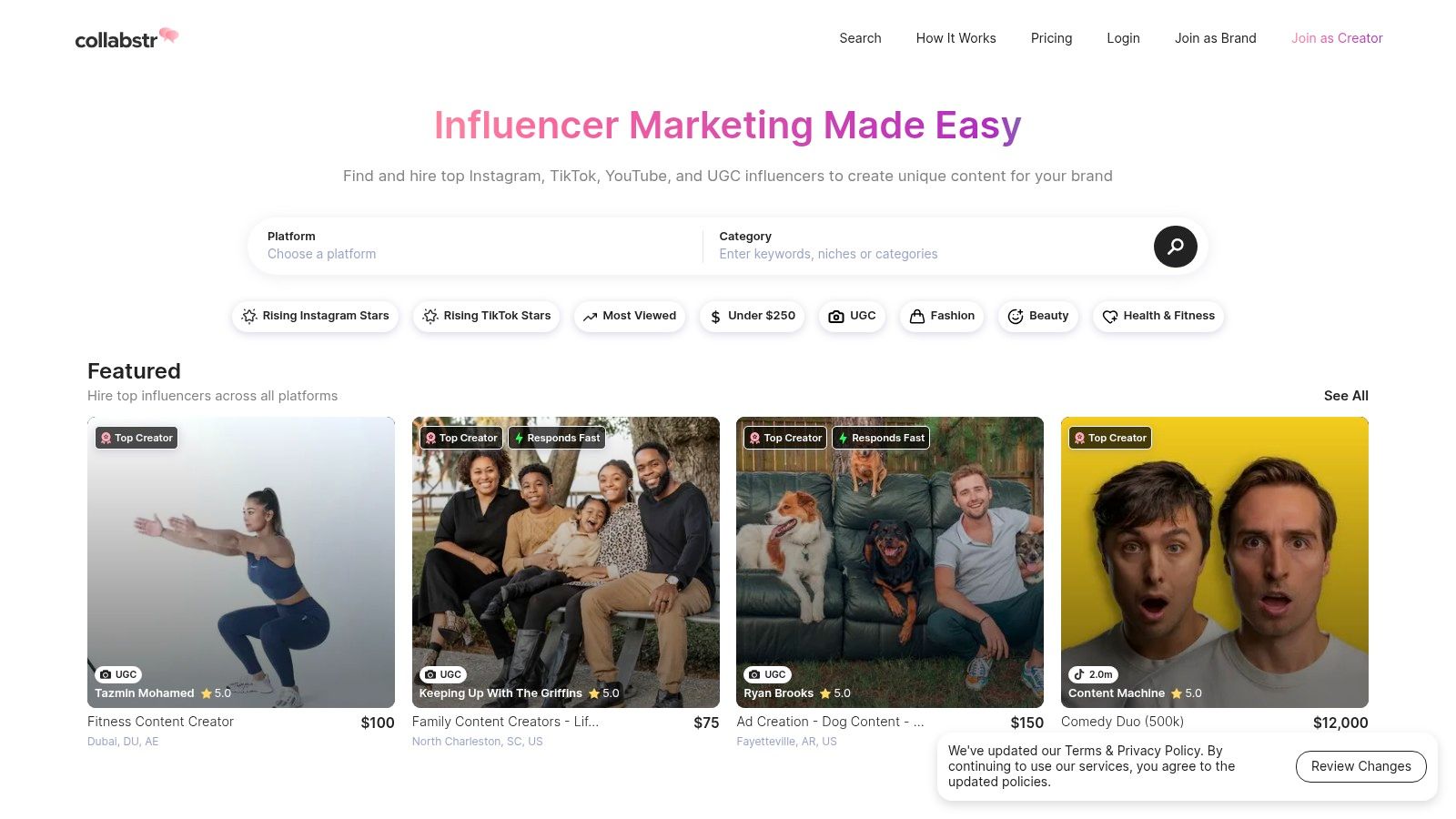This screenshot has width=1456, height=819.
Task: Click the UGC camera icon chip
Action: tap(835, 317)
